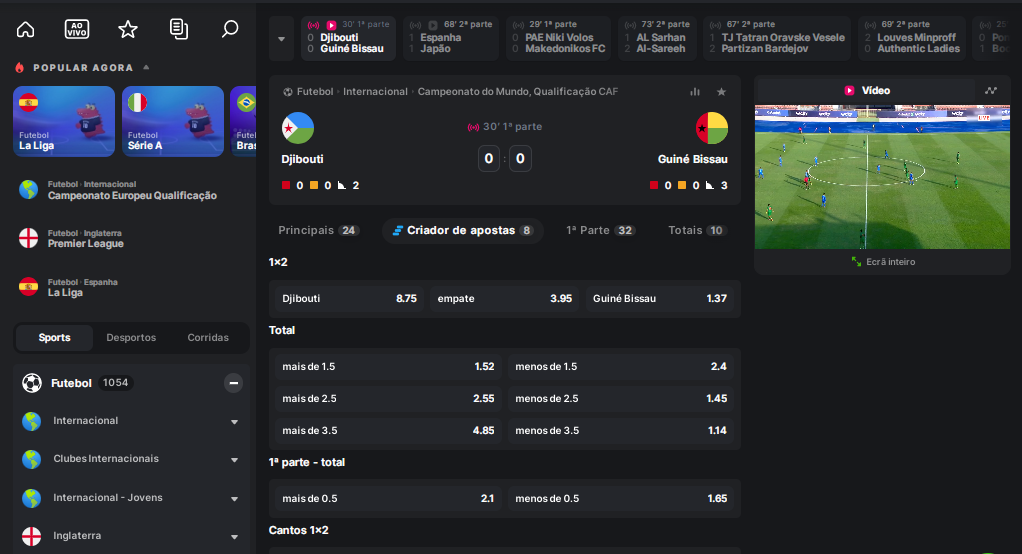The image size is (1022, 554).
Task: Add match to favorites with star
Action: click(x=722, y=92)
